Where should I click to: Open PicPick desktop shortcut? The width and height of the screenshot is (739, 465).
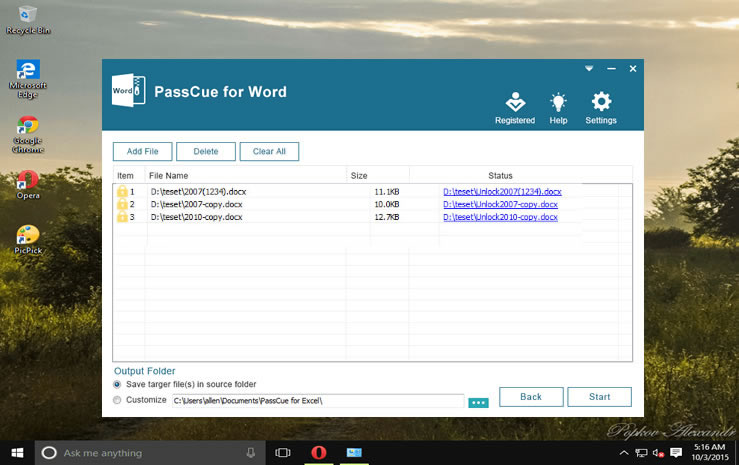coord(28,240)
